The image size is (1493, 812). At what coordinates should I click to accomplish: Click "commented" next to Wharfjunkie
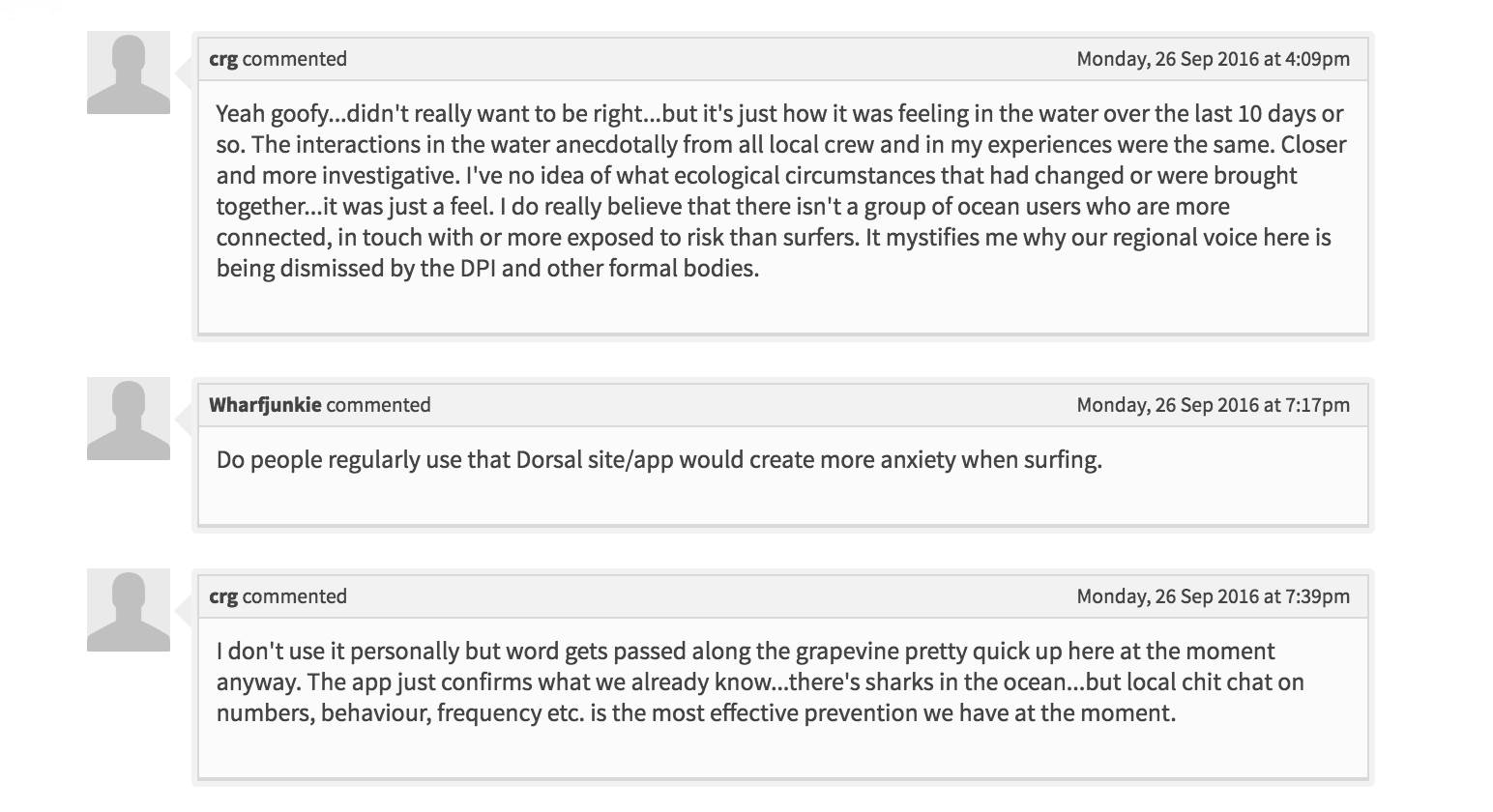pos(379,405)
